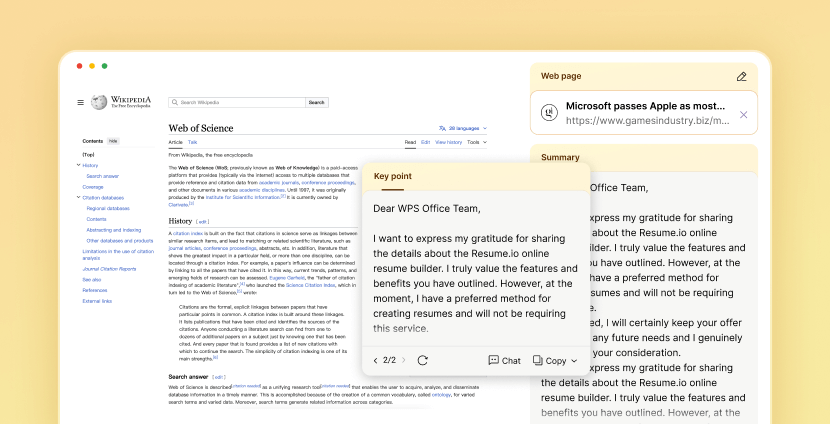The width and height of the screenshot is (830, 424).
Task: Open the Clarivate link
Action: point(178,204)
